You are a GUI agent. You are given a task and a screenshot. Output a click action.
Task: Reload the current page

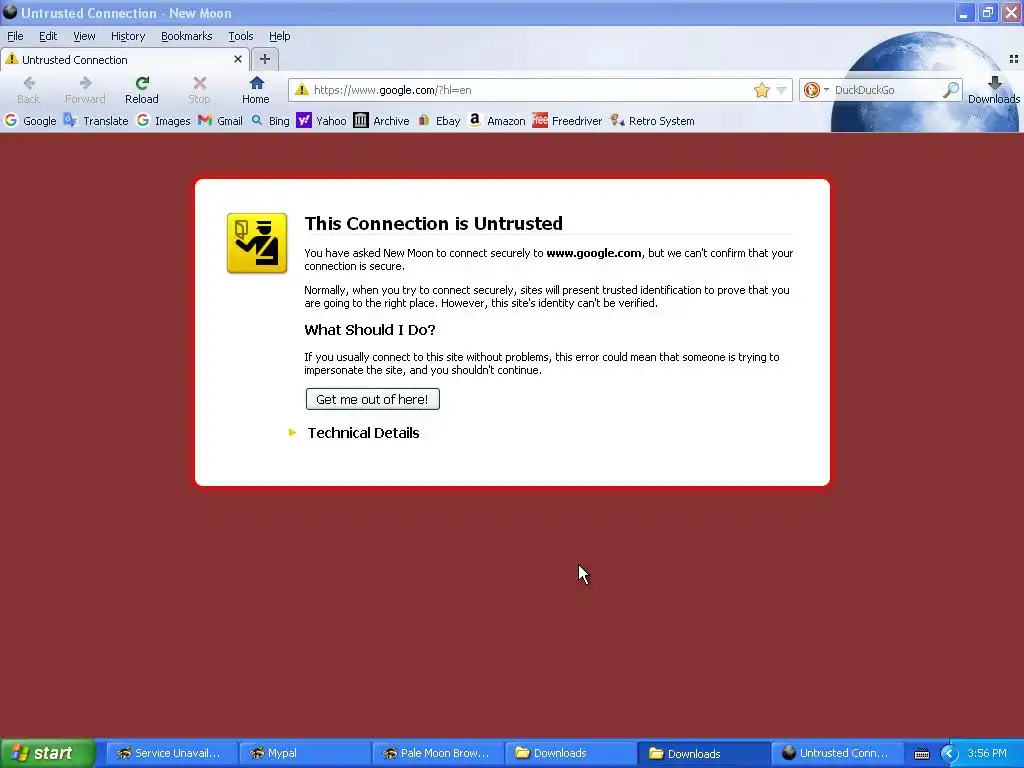tap(142, 90)
